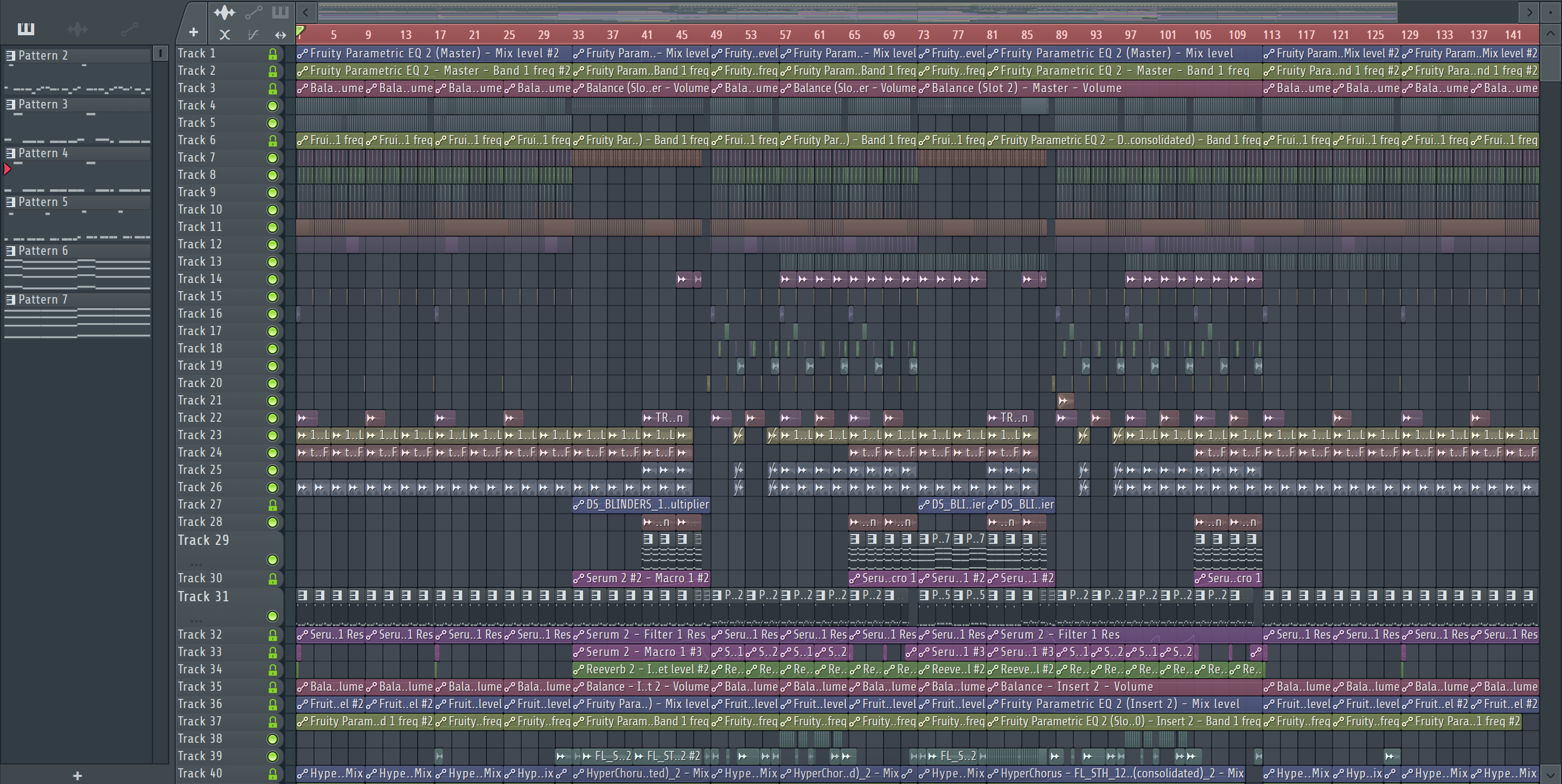Toggle the mute LED on Track 29

(273, 560)
